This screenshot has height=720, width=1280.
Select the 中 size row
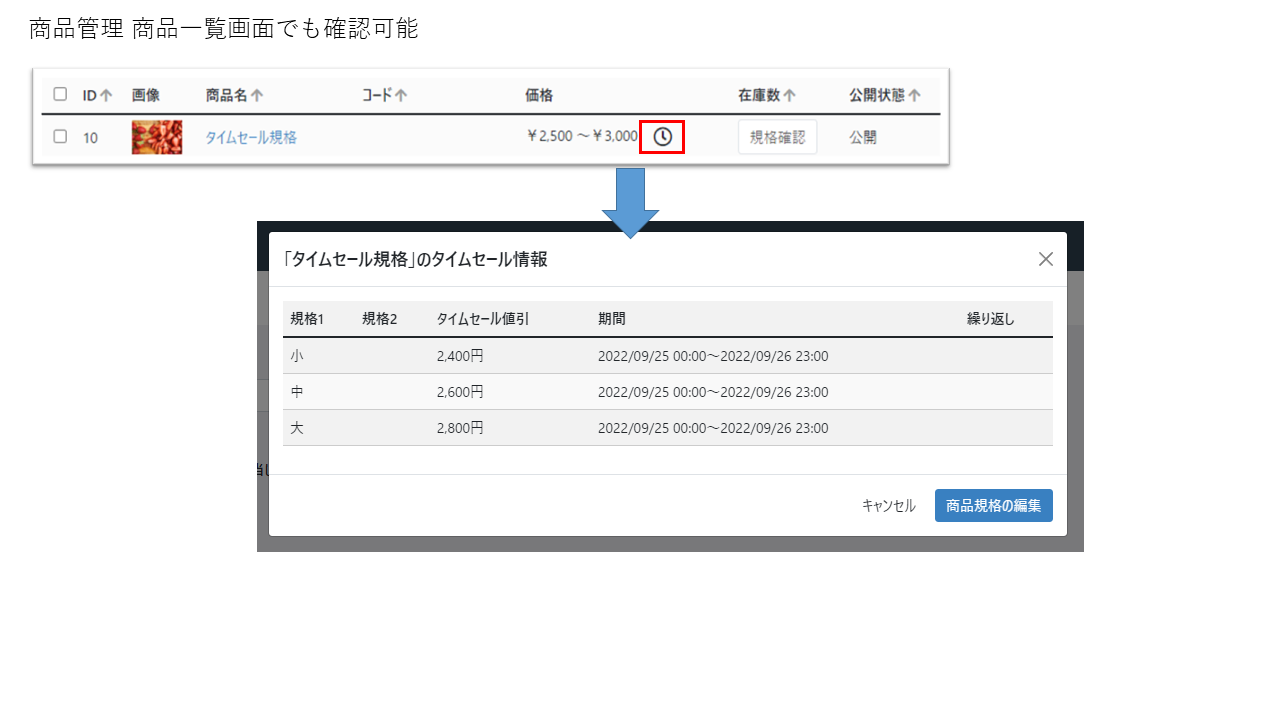pos(667,392)
